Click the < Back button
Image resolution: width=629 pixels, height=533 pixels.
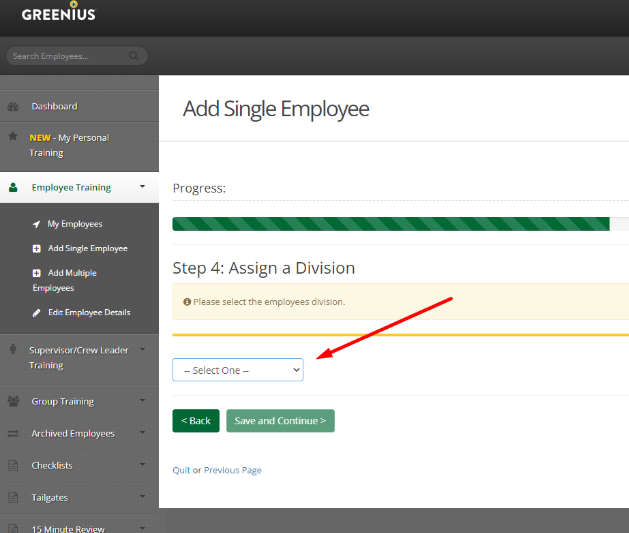pos(196,421)
